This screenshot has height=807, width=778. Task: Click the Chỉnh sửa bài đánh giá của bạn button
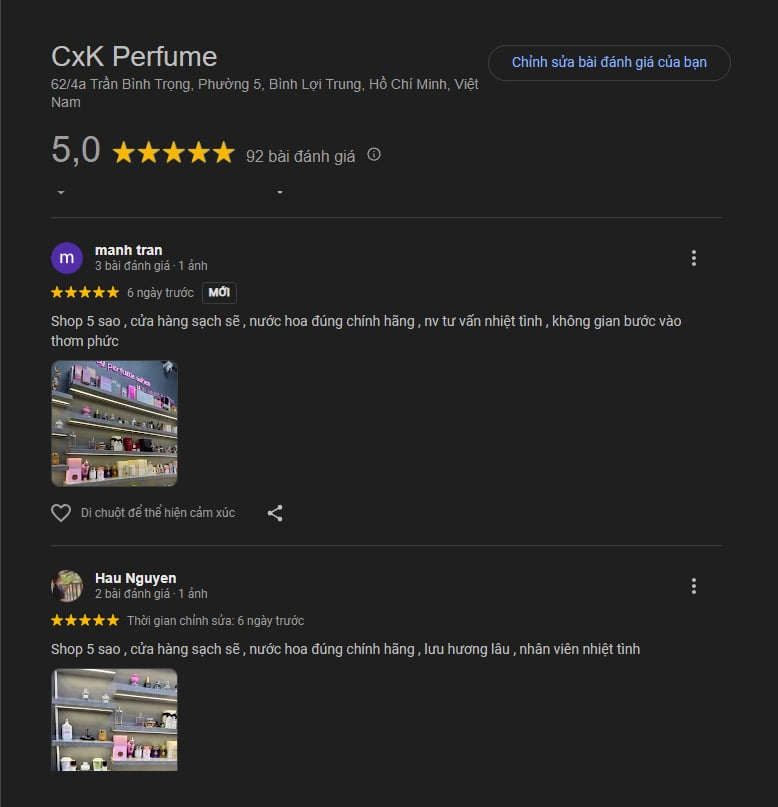pyautogui.click(x=609, y=63)
